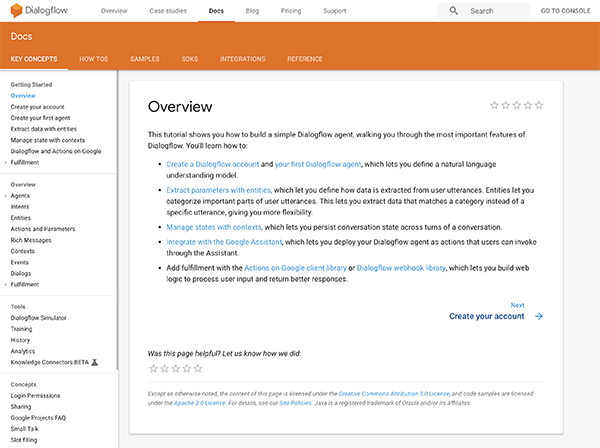Go to next page Create your account
The width and height of the screenshot is (600, 448).
click(487, 316)
